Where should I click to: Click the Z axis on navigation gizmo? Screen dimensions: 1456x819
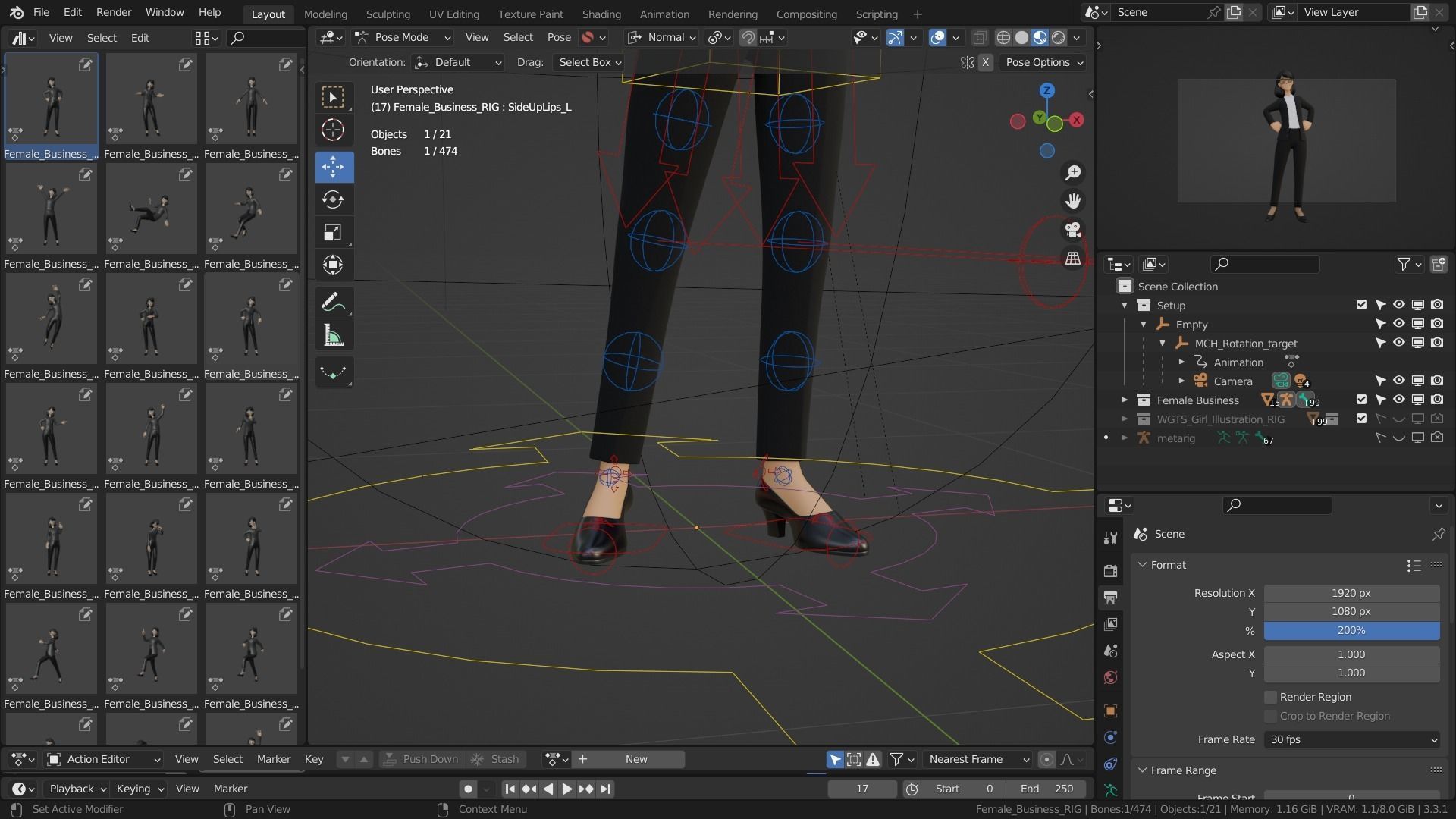click(x=1046, y=90)
